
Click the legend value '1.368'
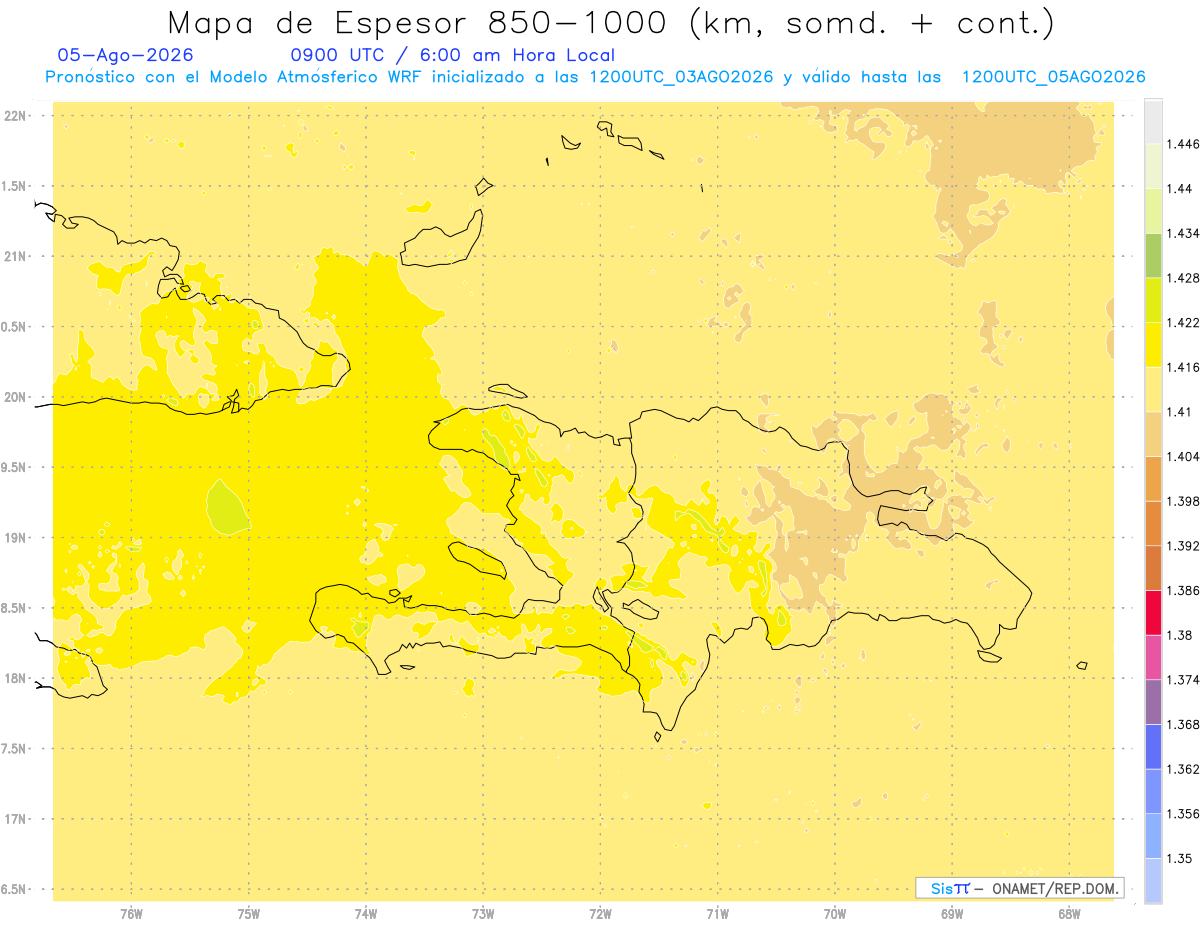(x=1183, y=724)
